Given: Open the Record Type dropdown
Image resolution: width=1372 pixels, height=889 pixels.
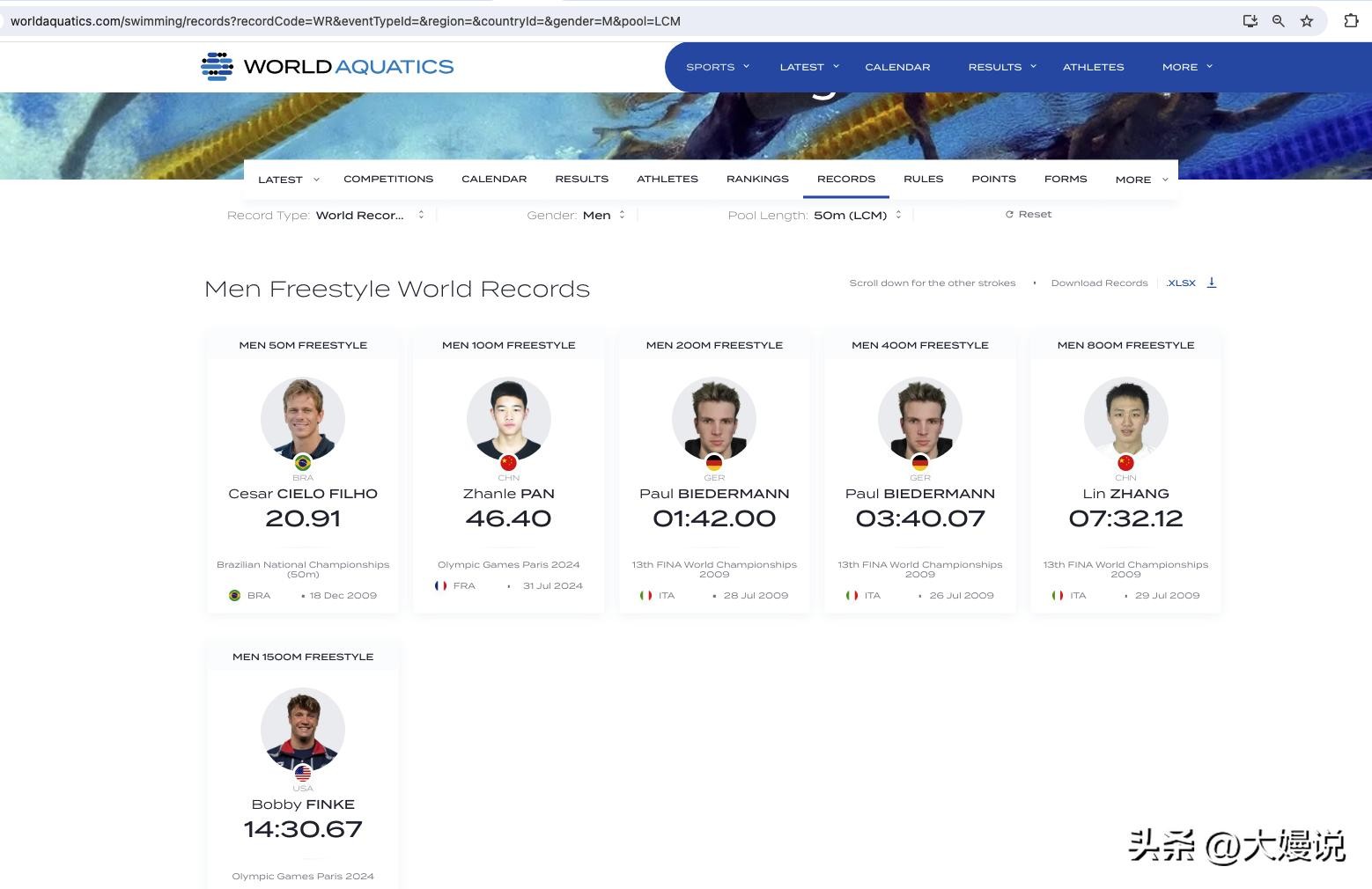Looking at the screenshot, I should click(370, 216).
